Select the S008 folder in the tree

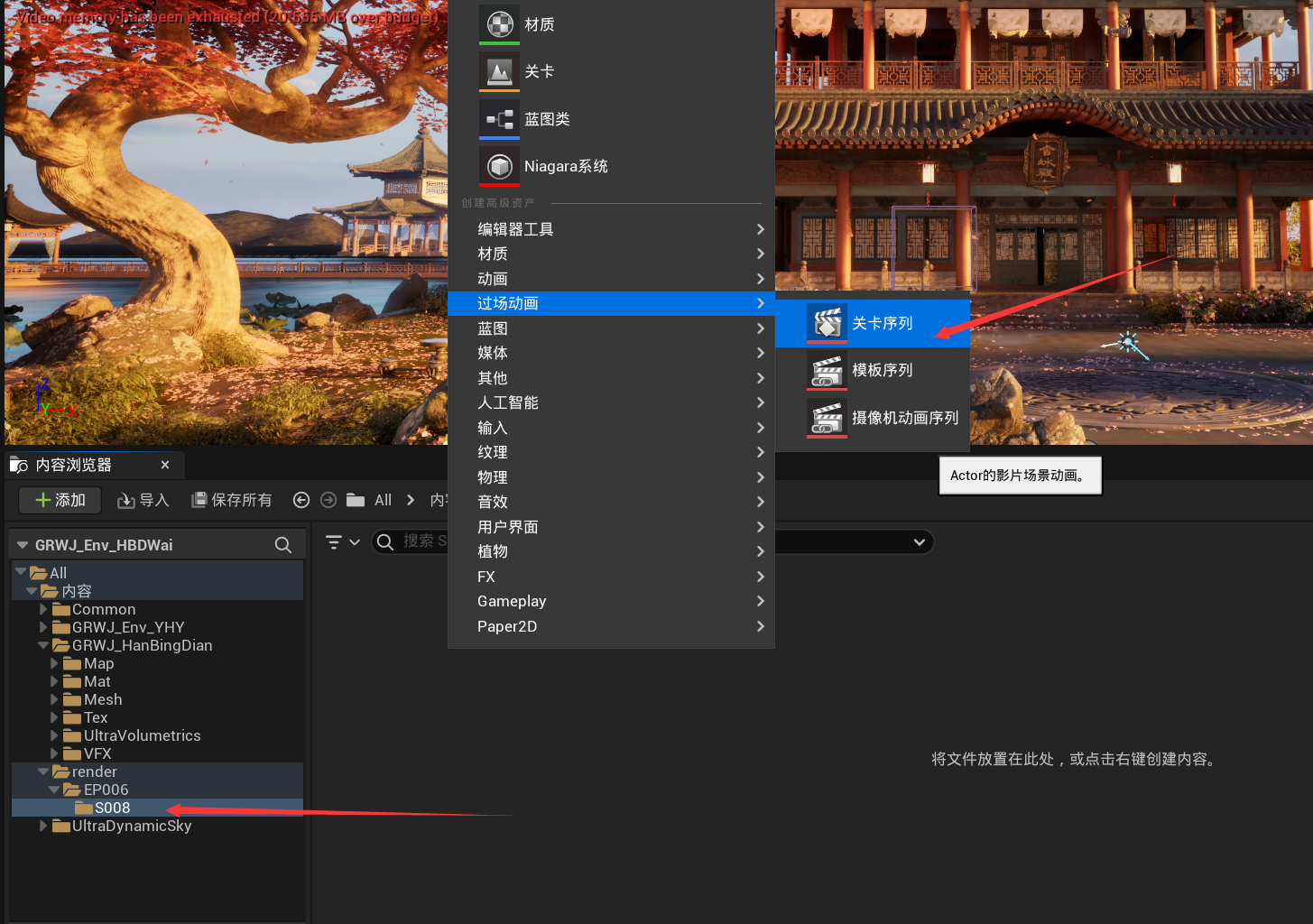pos(111,808)
